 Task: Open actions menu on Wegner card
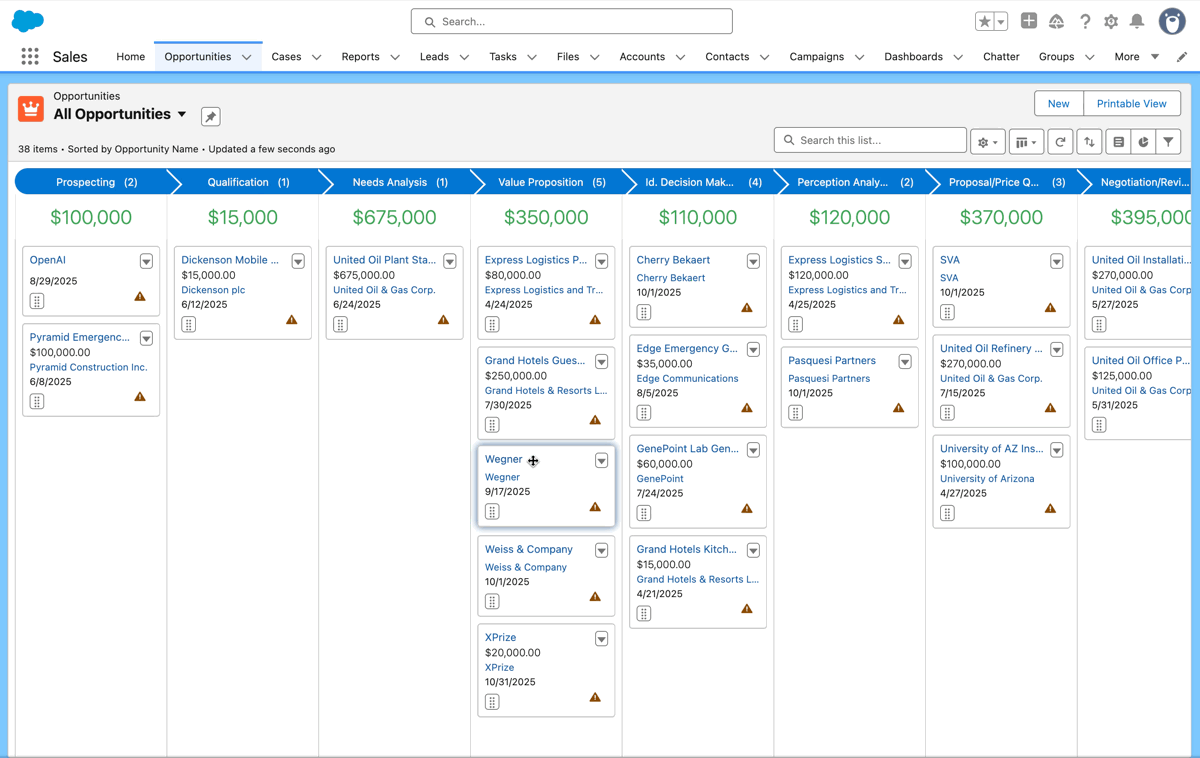pyautogui.click(x=601, y=461)
